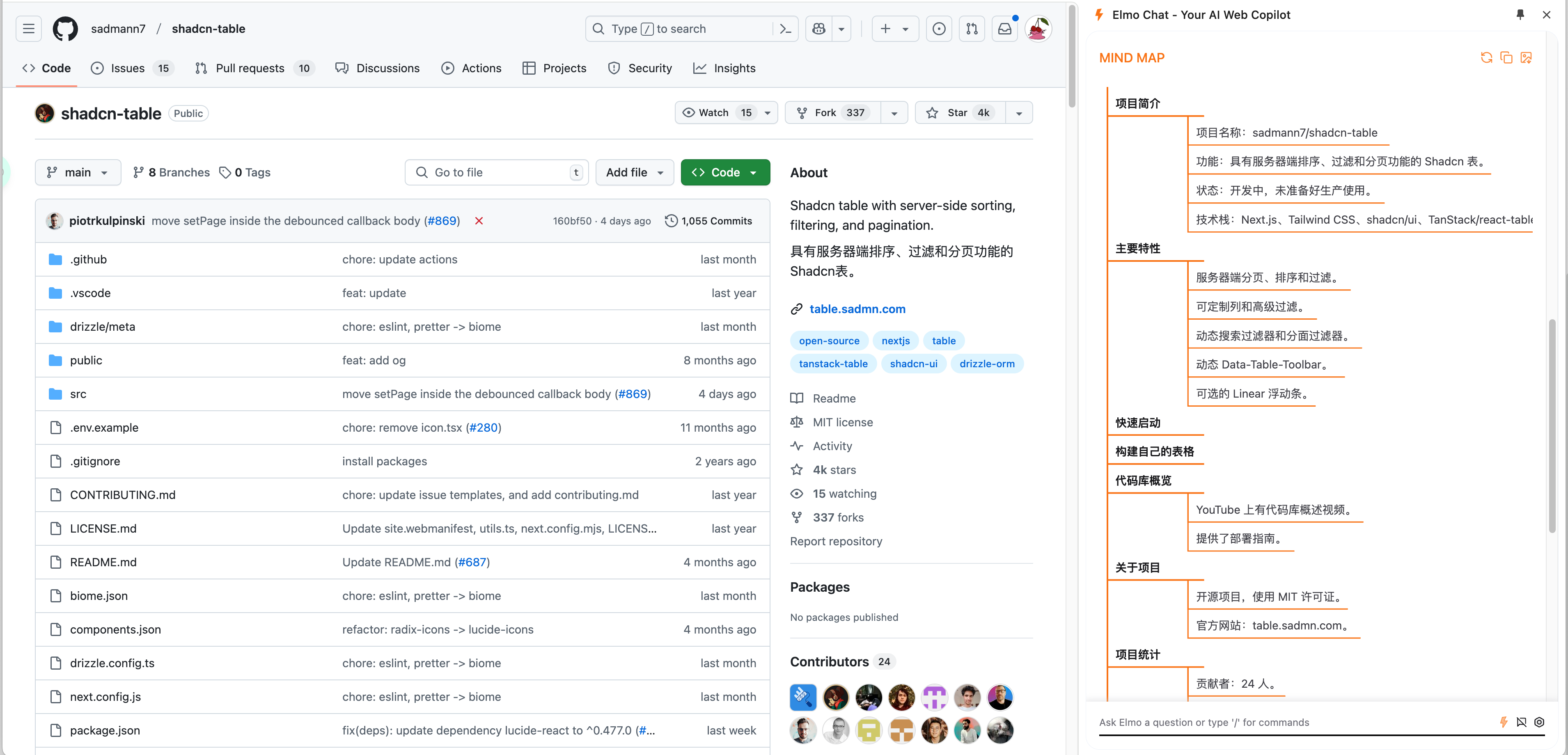Image resolution: width=1568 pixels, height=755 pixels.
Task: Expand the Fork dropdown arrow
Action: (894, 112)
